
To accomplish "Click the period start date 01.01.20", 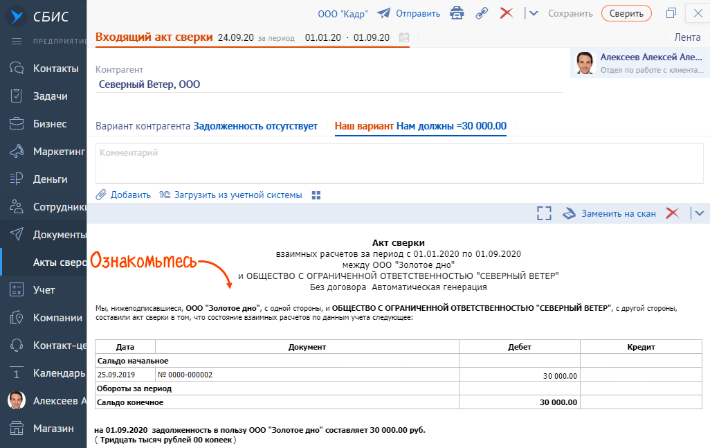I will pyautogui.click(x=323, y=38).
